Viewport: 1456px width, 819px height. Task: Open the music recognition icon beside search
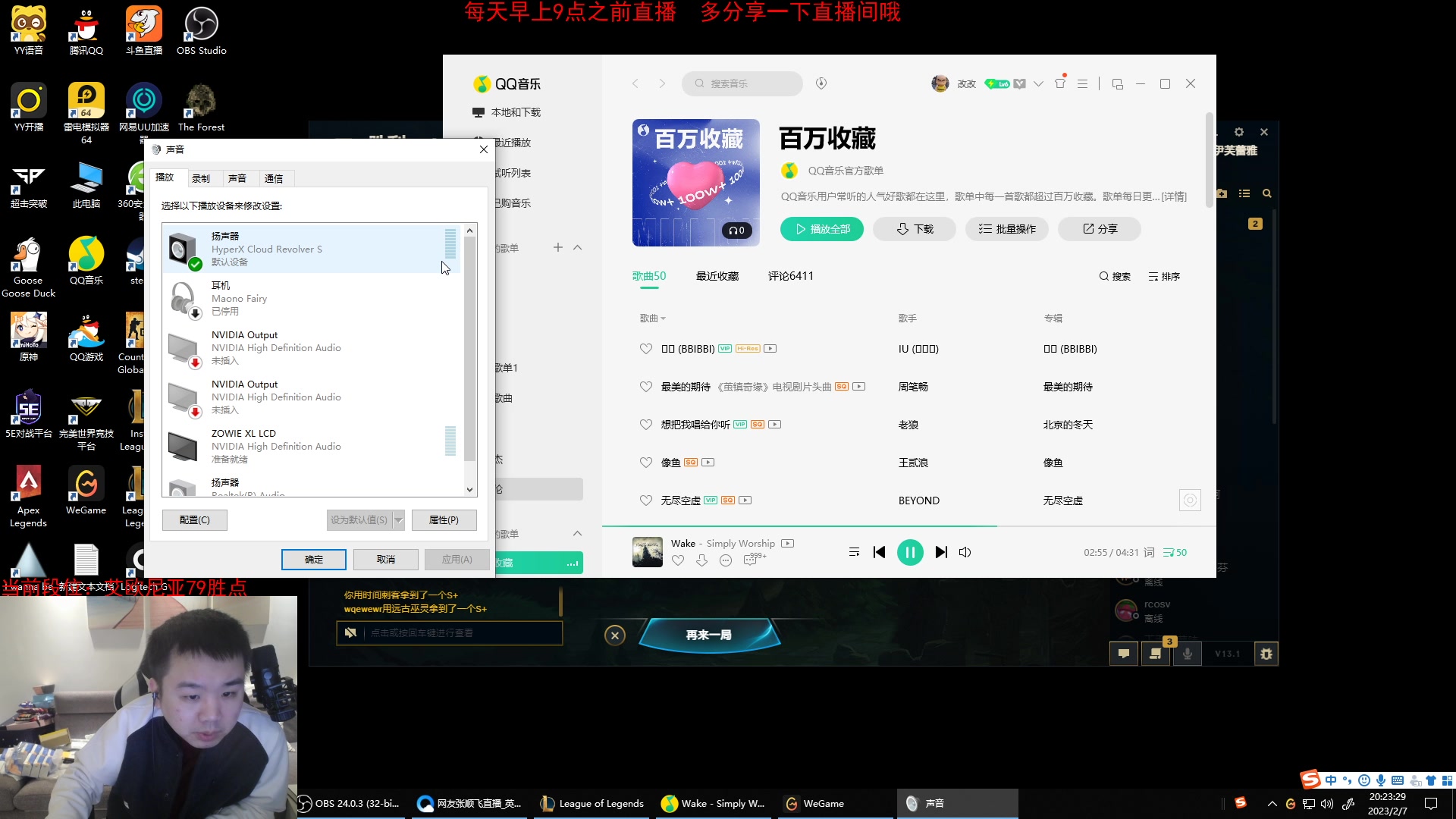[x=821, y=83]
